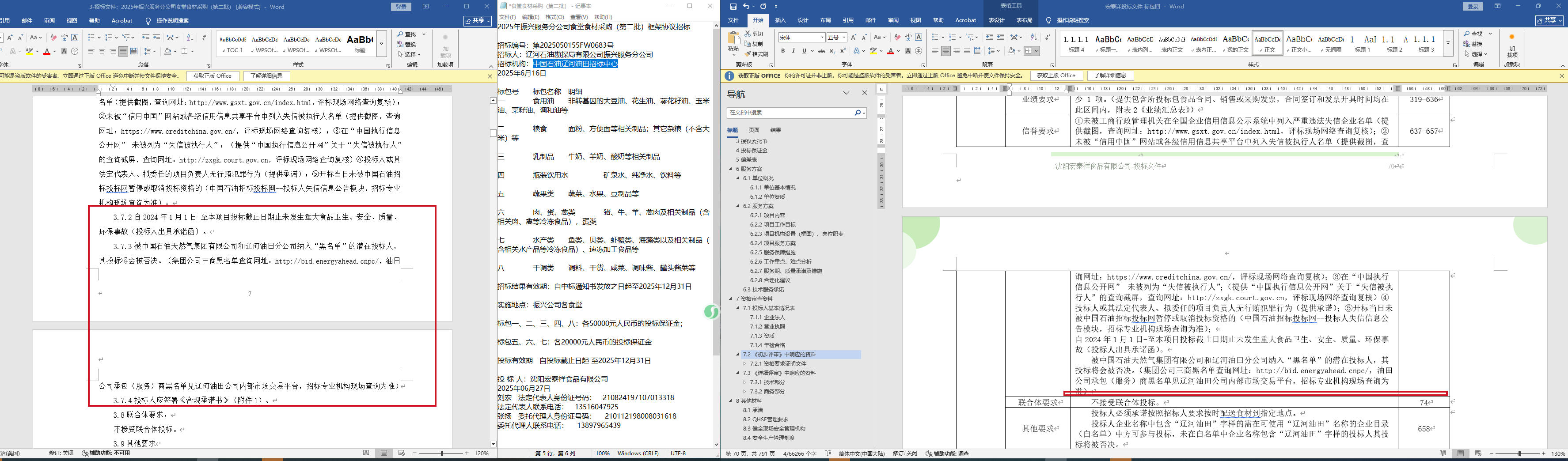This screenshot has height=461, width=1568.
Task: Set left alignment in right Word window
Action: (936, 51)
